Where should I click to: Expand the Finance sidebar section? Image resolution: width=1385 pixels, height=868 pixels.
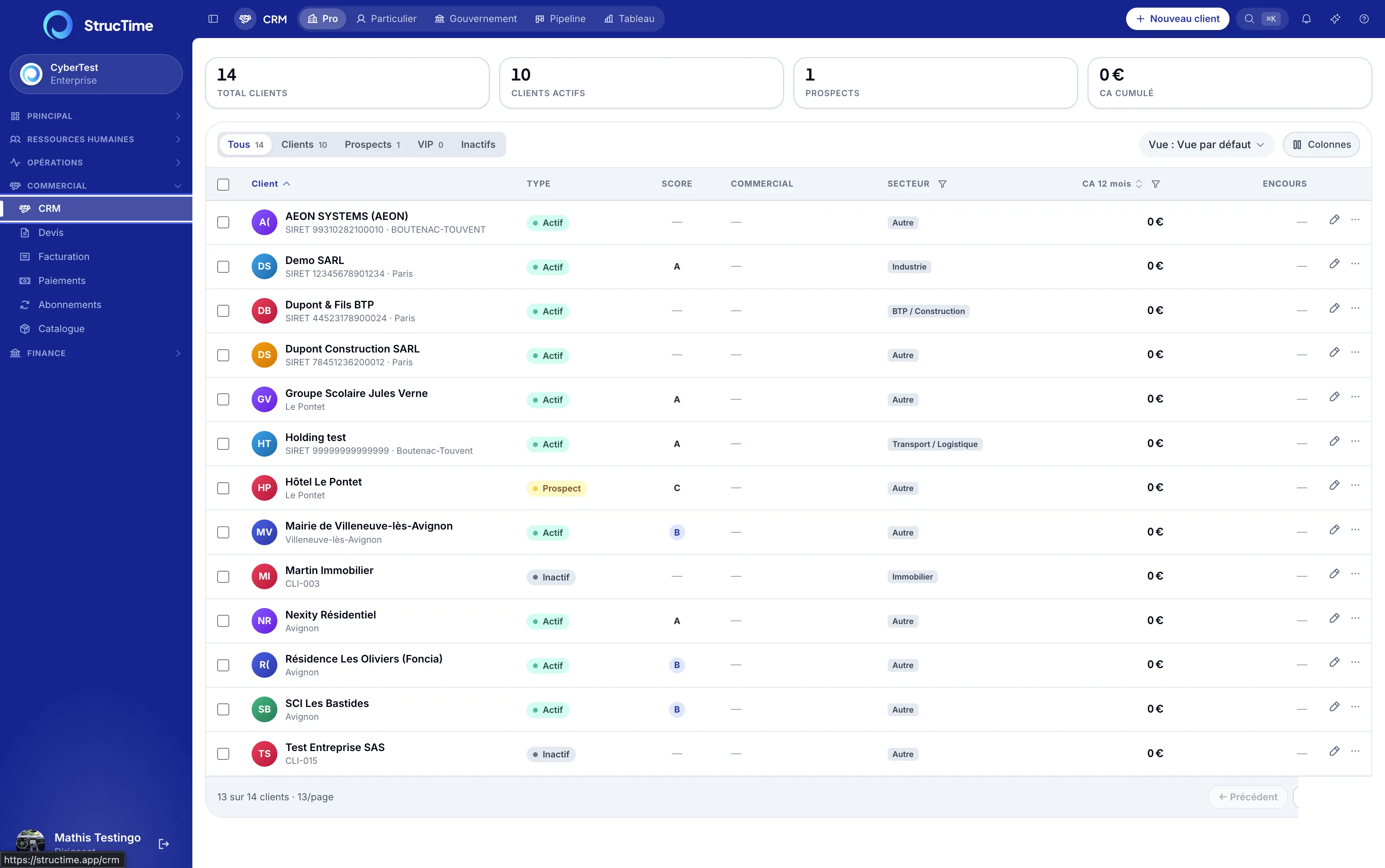click(96, 353)
